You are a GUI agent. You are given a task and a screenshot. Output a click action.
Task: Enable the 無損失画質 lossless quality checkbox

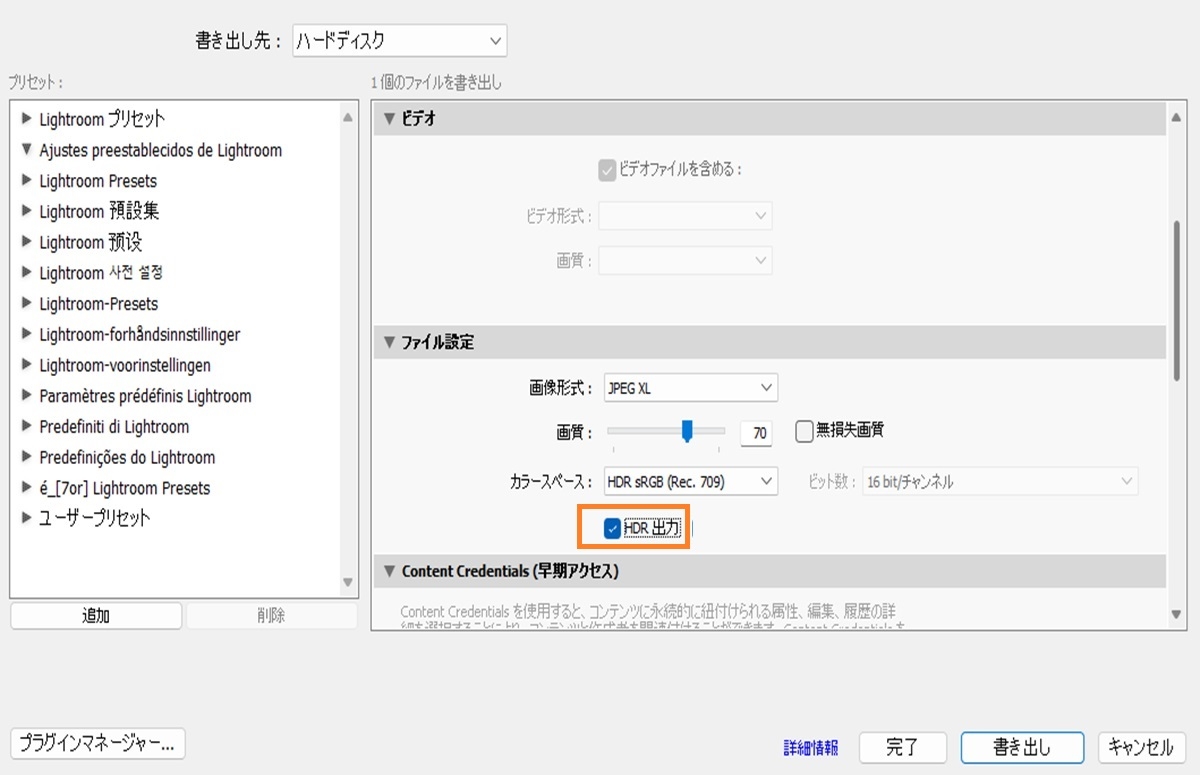(x=803, y=430)
